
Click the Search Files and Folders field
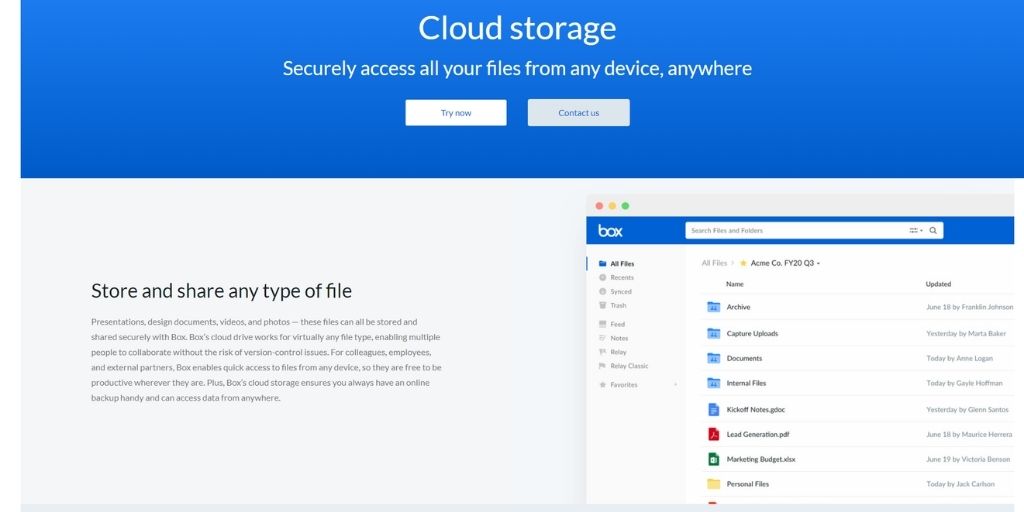(x=814, y=231)
